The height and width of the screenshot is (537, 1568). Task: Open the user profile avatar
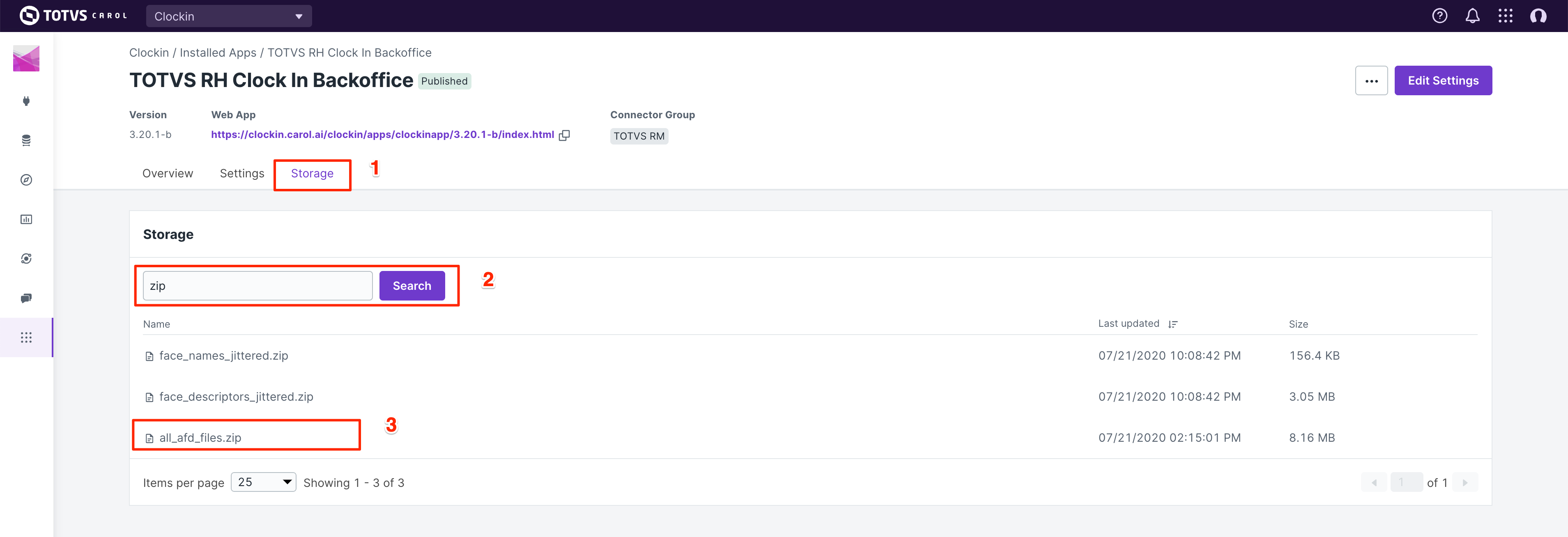tap(1538, 16)
